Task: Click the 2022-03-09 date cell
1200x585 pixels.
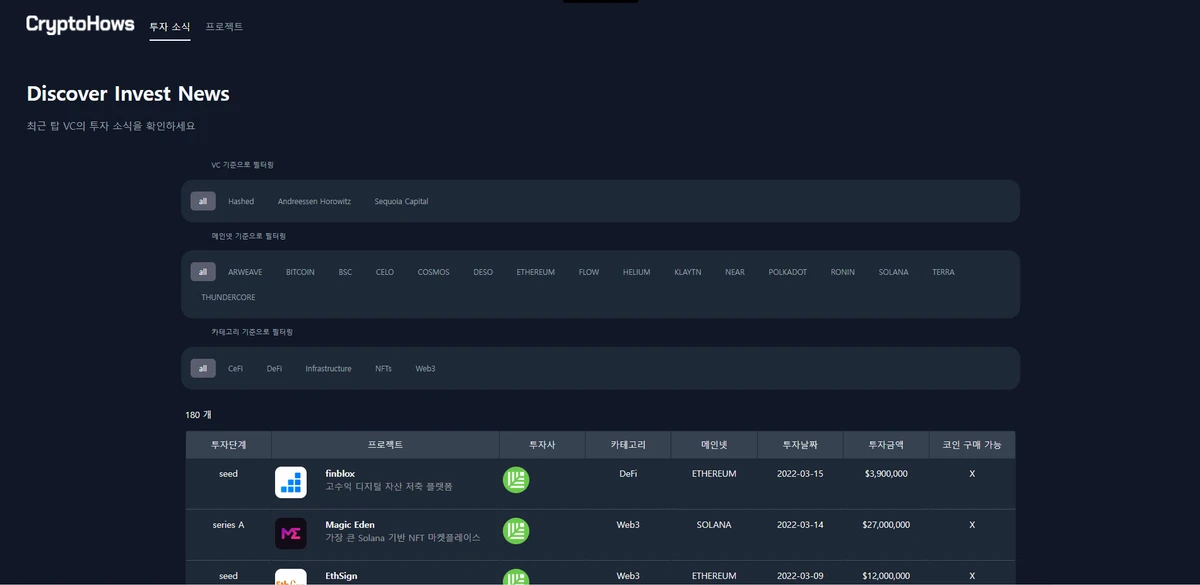Action: (x=800, y=576)
